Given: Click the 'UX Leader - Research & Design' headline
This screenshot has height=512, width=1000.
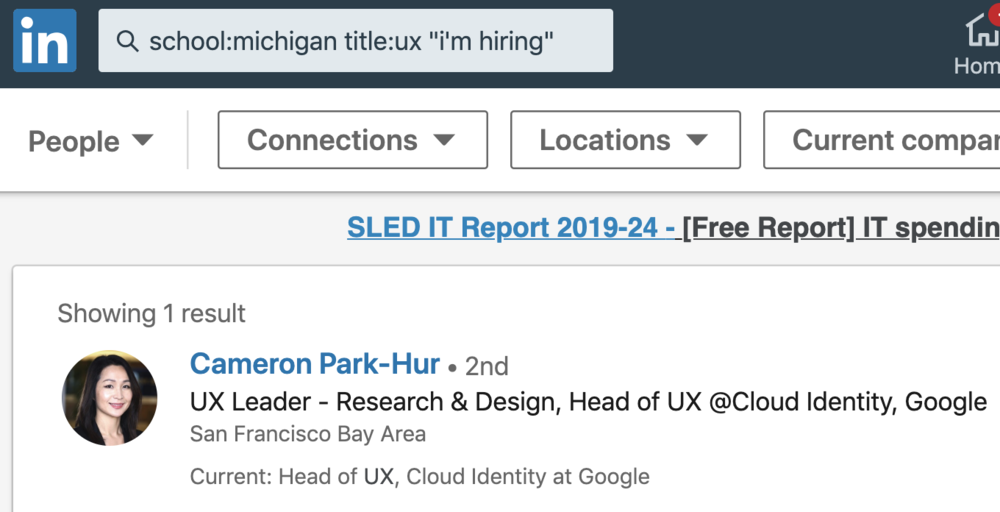Looking at the screenshot, I should pyautogui.click(x=589, y=402).
